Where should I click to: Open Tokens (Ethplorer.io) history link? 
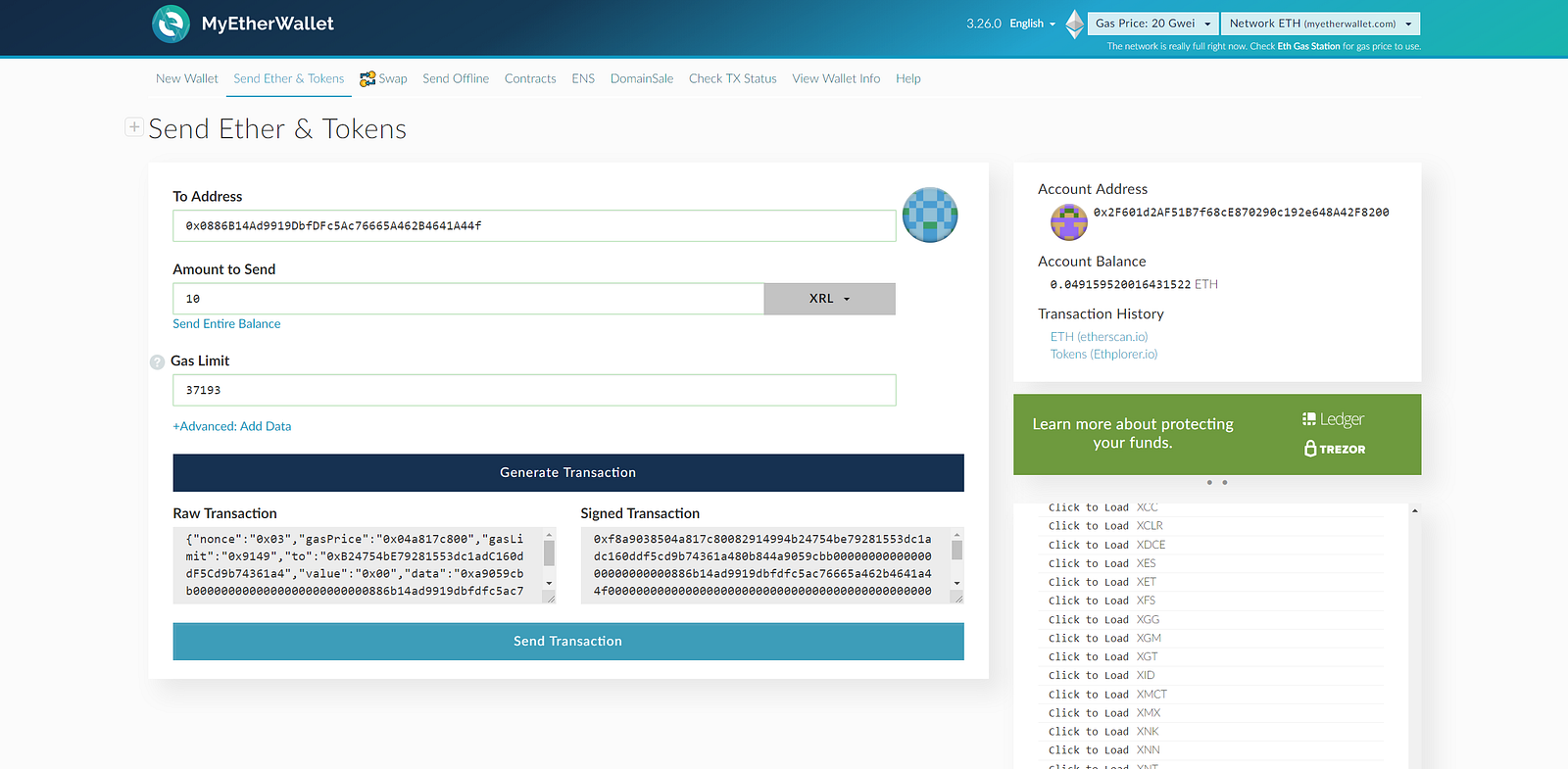tap(1104, 355)
